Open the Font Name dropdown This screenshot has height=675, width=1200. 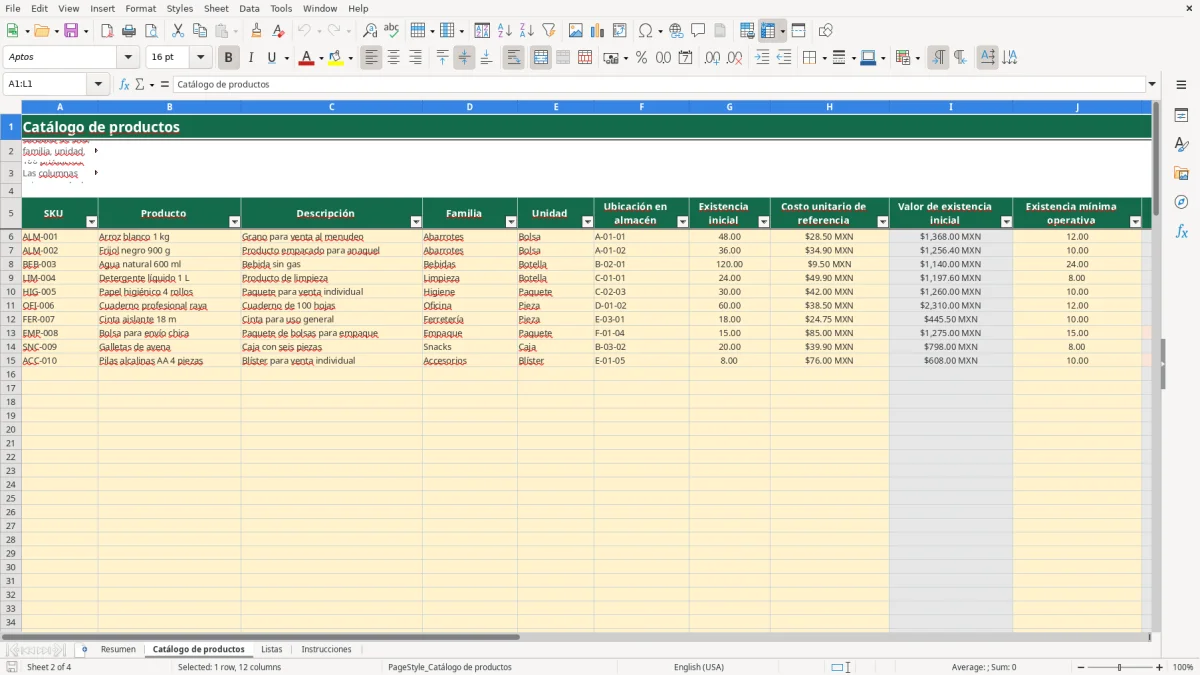[x=128, y=58]
